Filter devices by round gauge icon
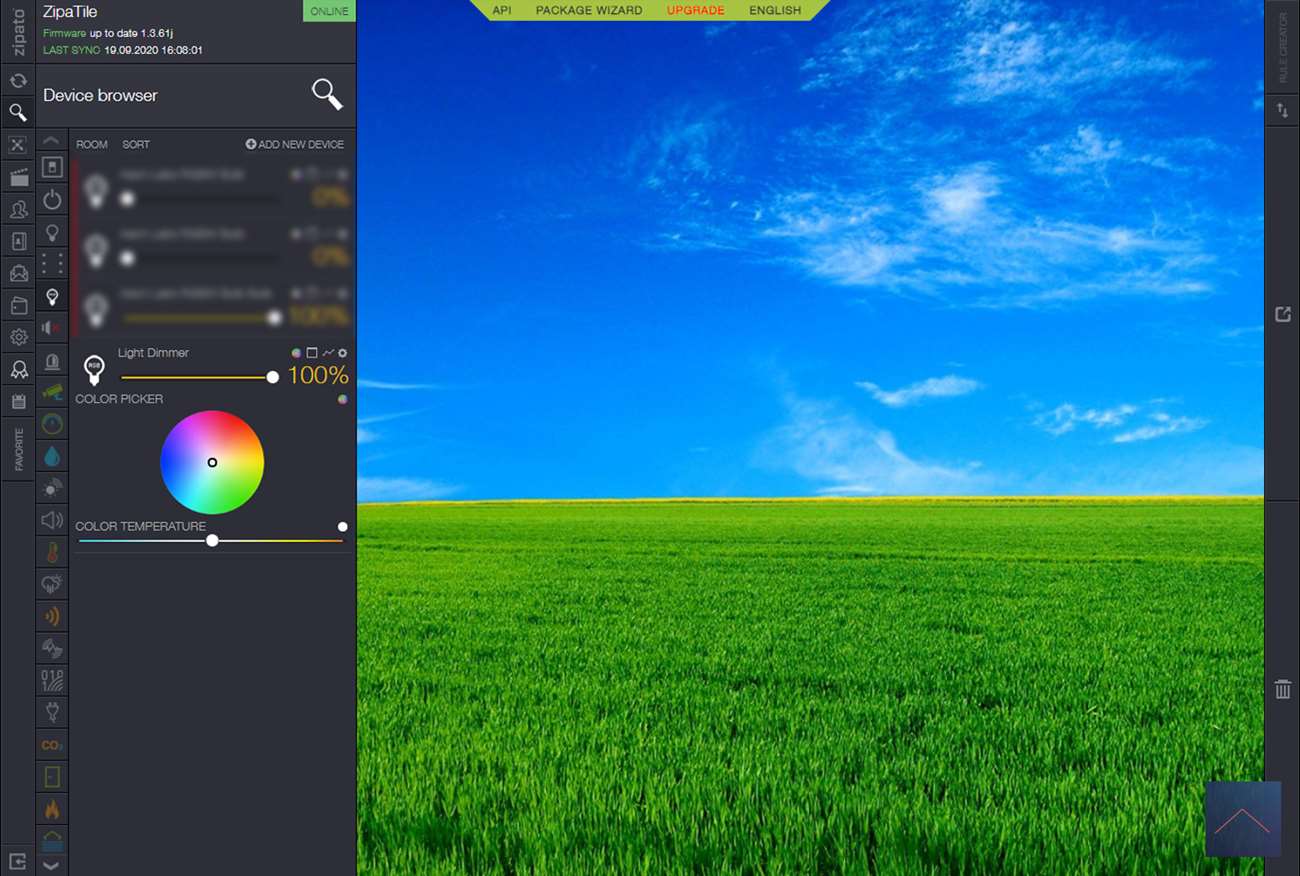1300x876 pixels. click(52, 424)
